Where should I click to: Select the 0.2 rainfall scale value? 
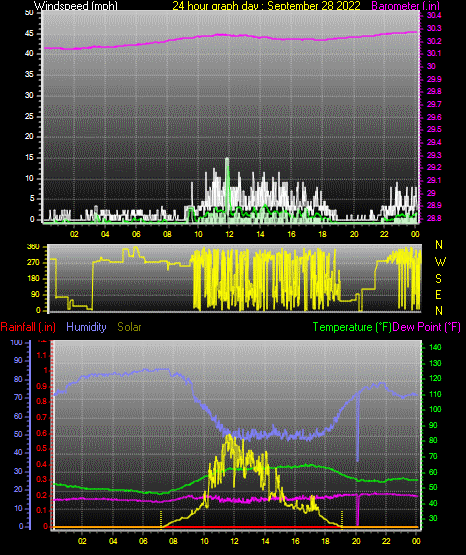pyautogui.click(x=42, y=495)
